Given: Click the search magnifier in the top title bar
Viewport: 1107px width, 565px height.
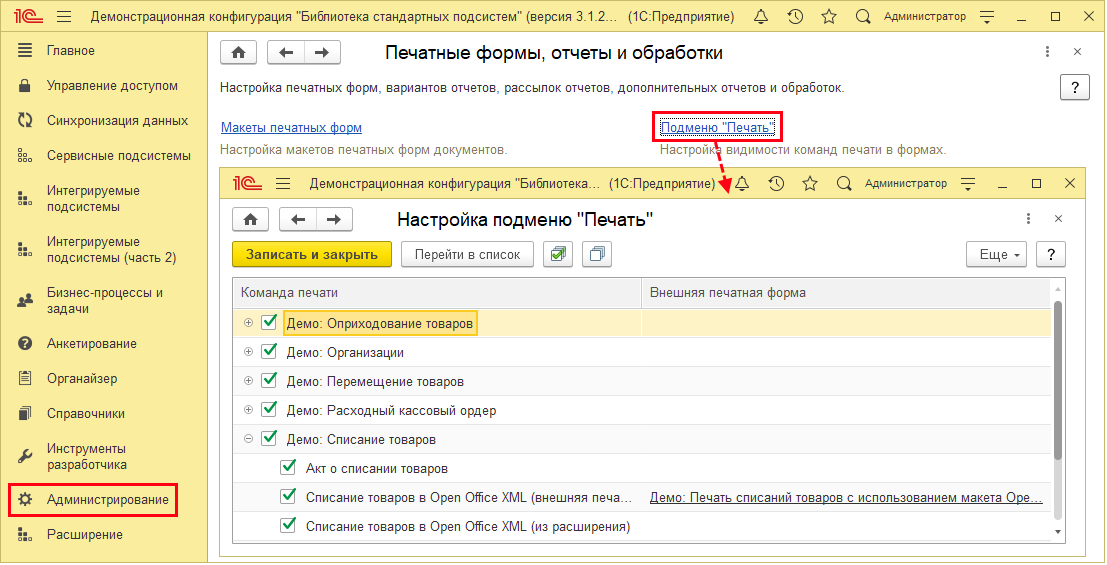Looking at the screenshot, I should (x=863, y=17).
